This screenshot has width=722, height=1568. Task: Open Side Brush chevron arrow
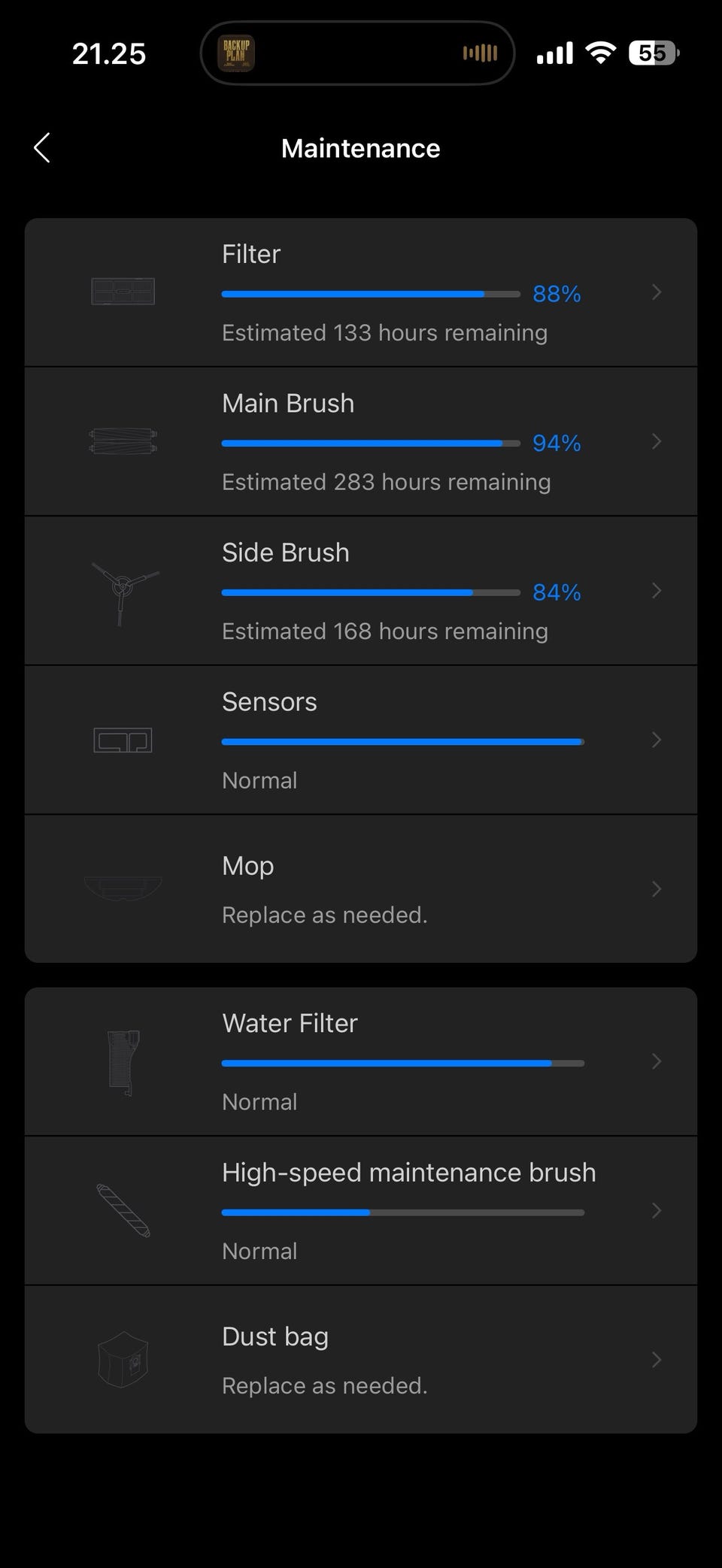click(656, 591)
